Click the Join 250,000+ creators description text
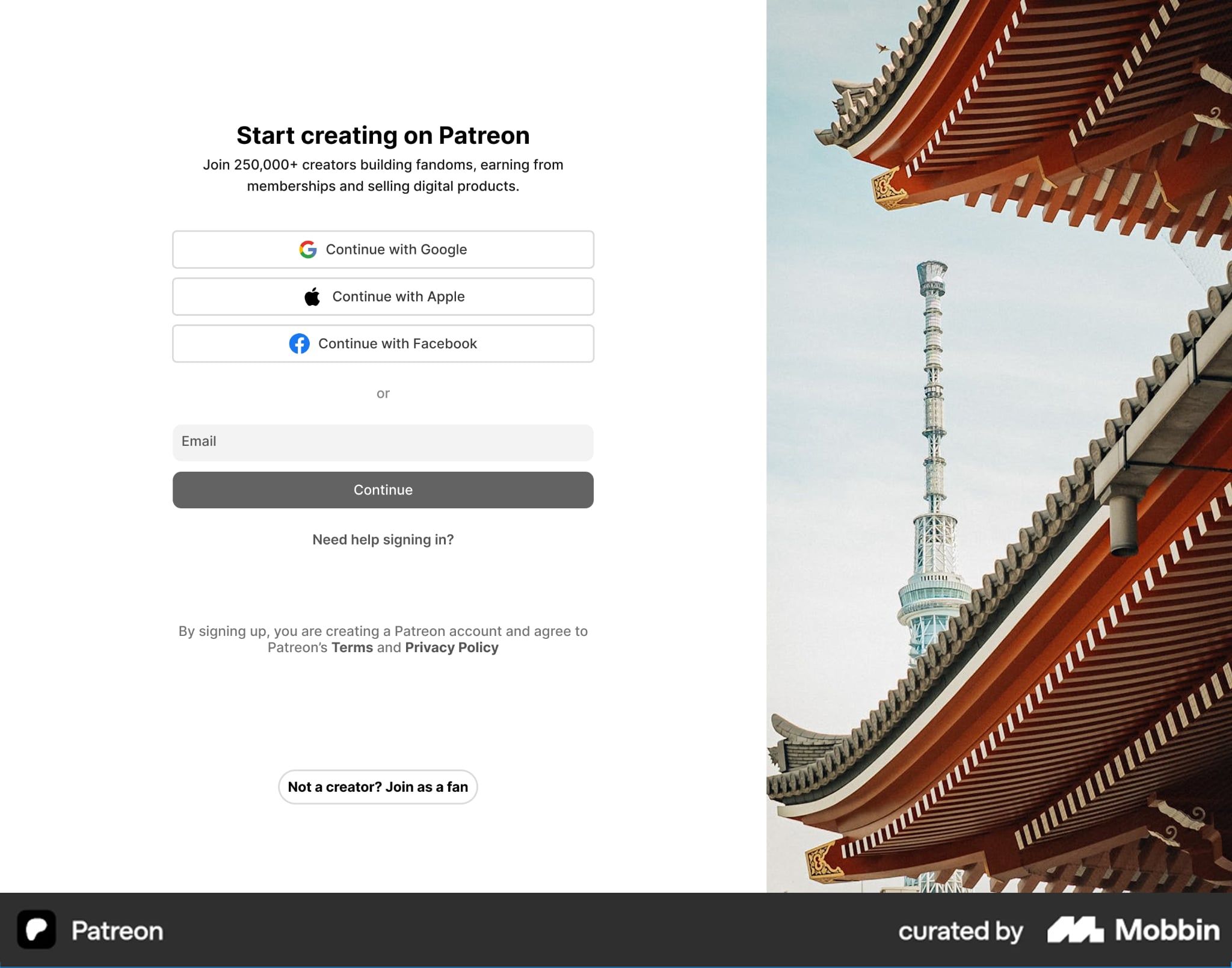1232x968 pixels. coord(383,175)
